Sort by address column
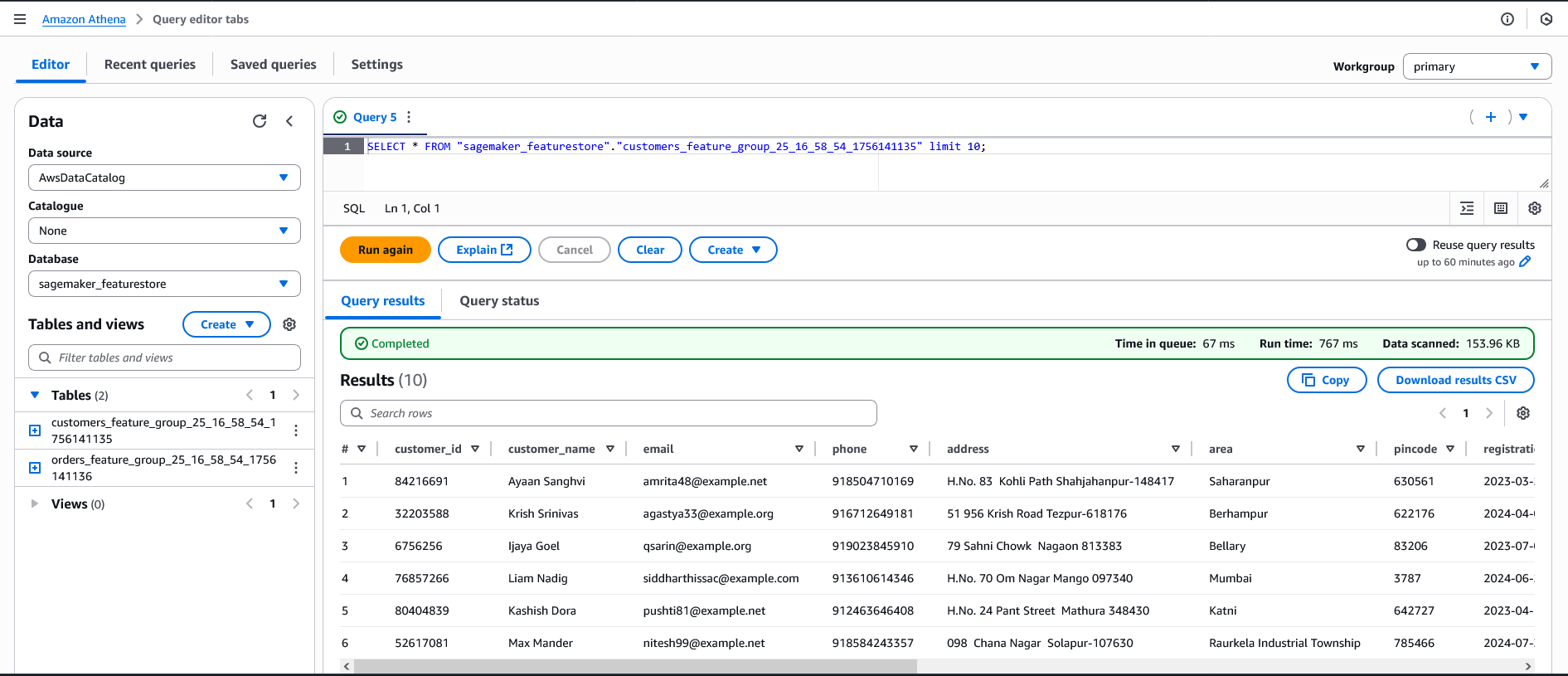 [1176, 449]
